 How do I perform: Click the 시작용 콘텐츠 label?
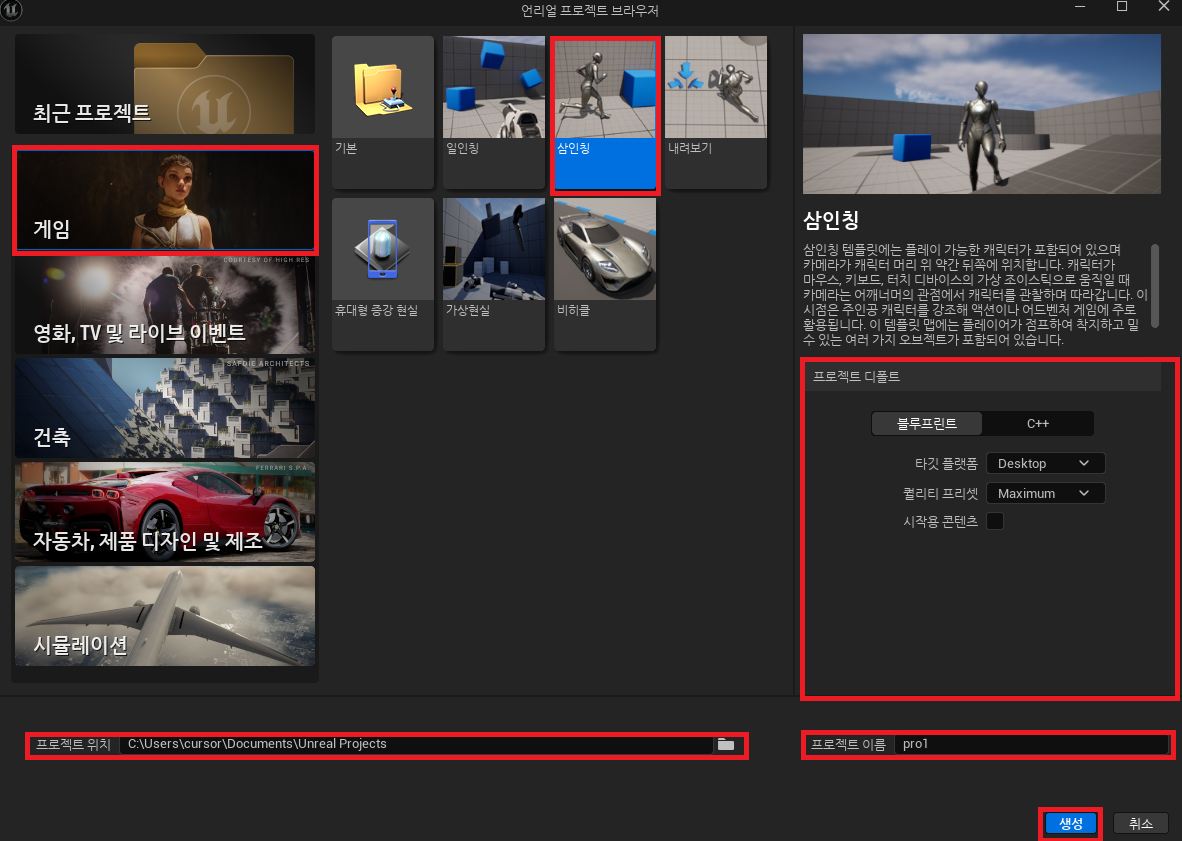coord(940,521)
